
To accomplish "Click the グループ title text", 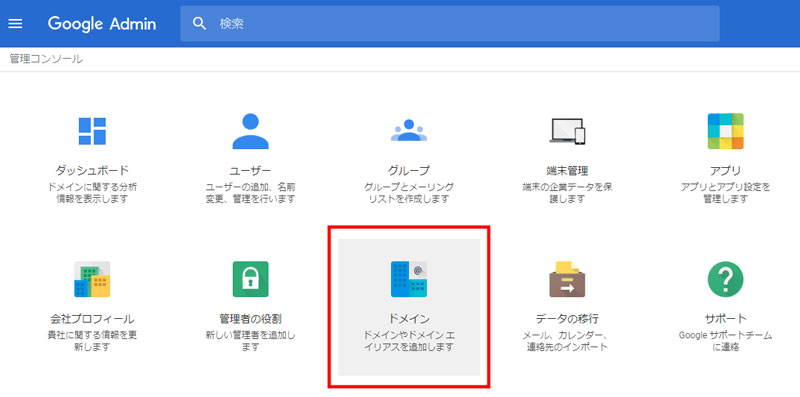I will (409, 170).
